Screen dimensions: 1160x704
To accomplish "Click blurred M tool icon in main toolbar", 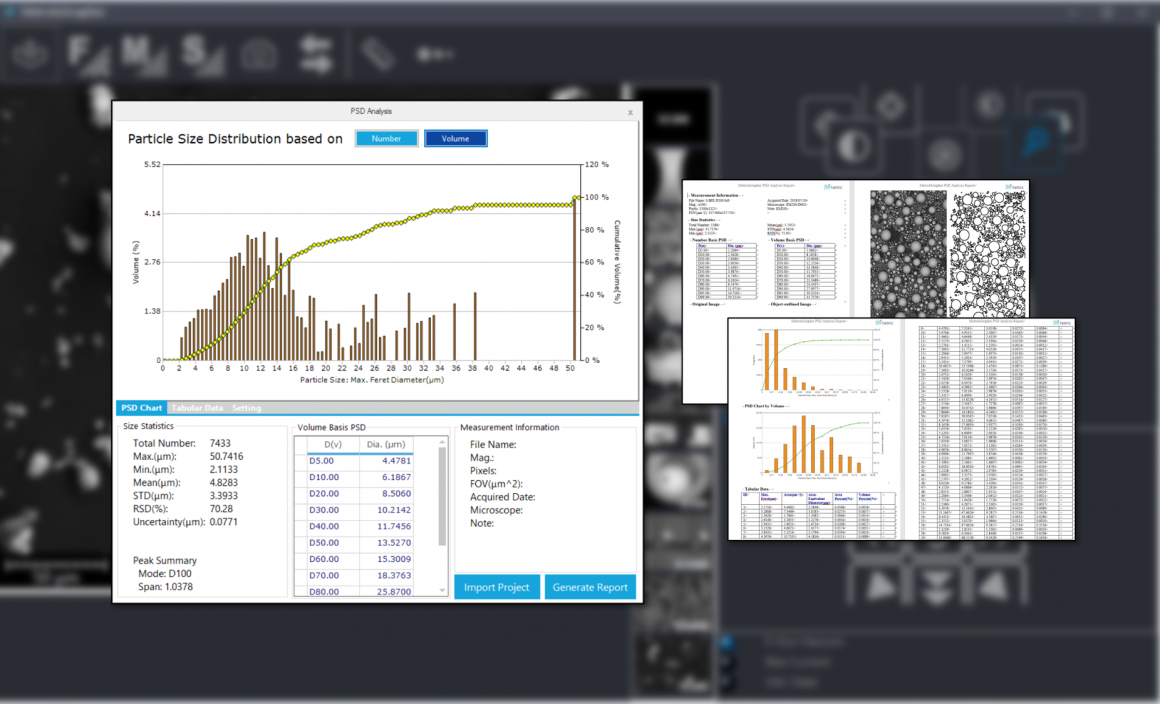I will pyautogui.click(x=143, y=55).
